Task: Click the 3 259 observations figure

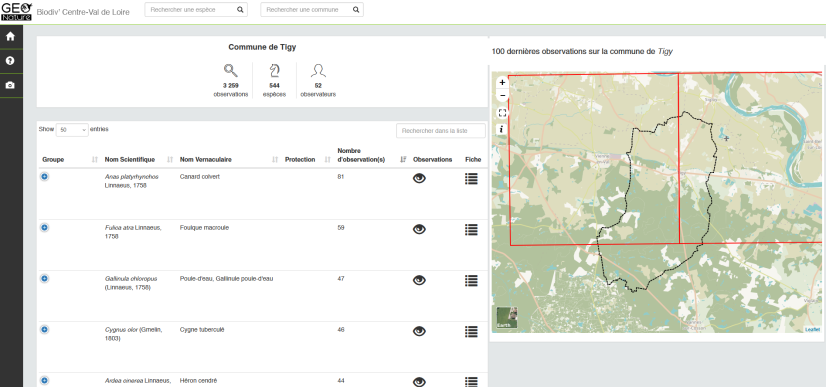Action: [x=231, y=85]
